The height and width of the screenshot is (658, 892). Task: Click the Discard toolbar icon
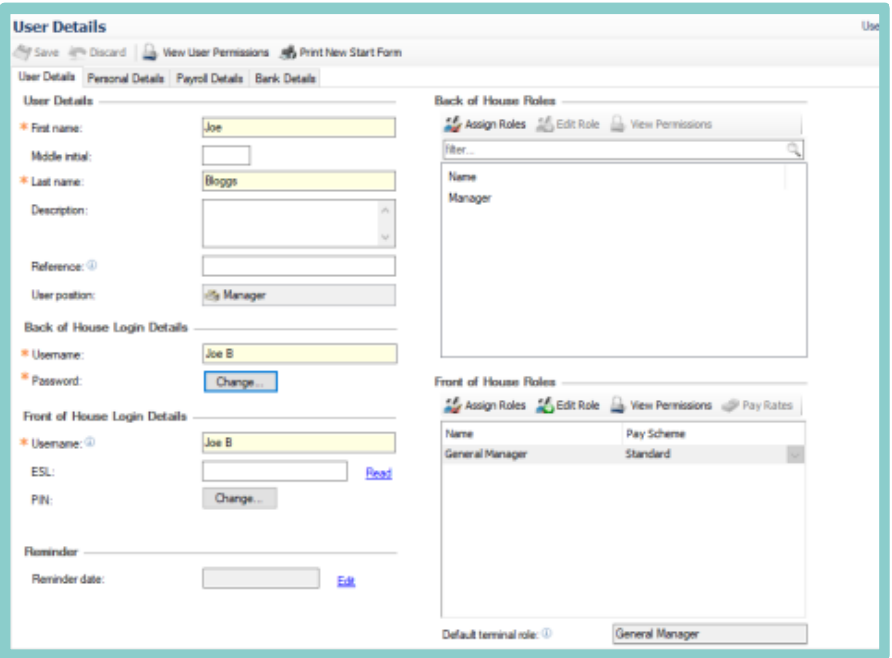(78, 52)
